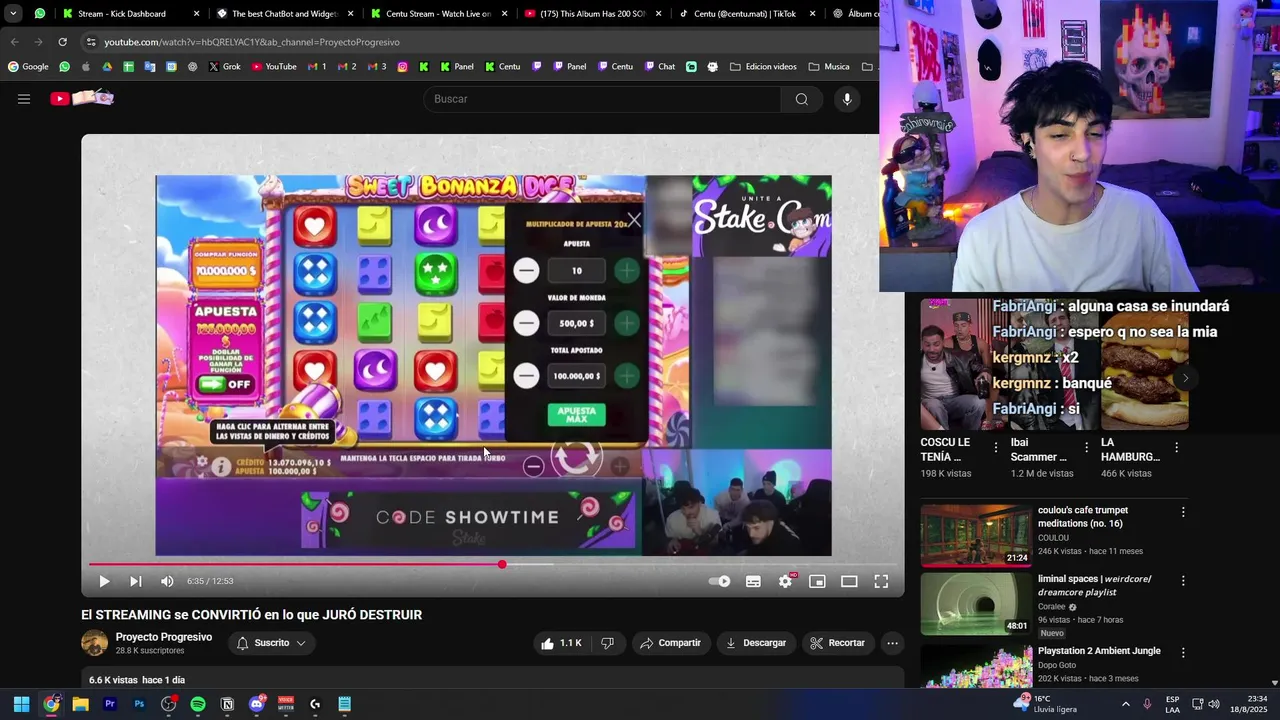This screenshot has width=1280, height=720.
Task: Open YouTube bookmark in bookmarks bar
Action: coord(274,67)
